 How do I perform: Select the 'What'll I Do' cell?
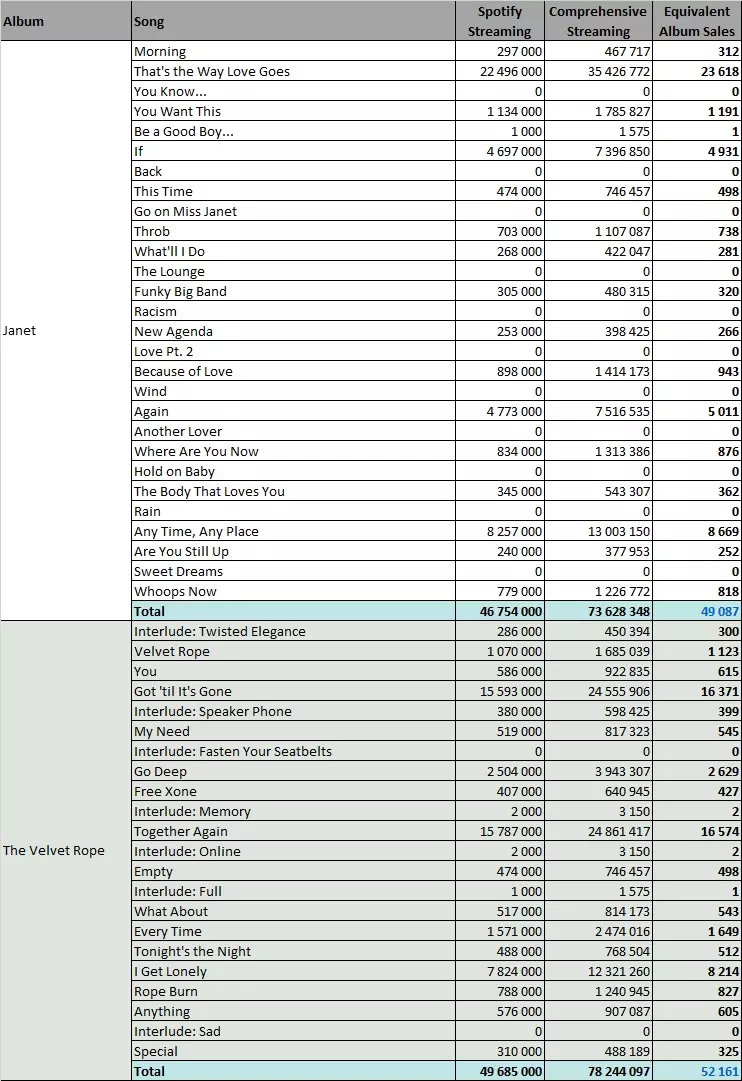pyautogui.click(x=293, y=251)
